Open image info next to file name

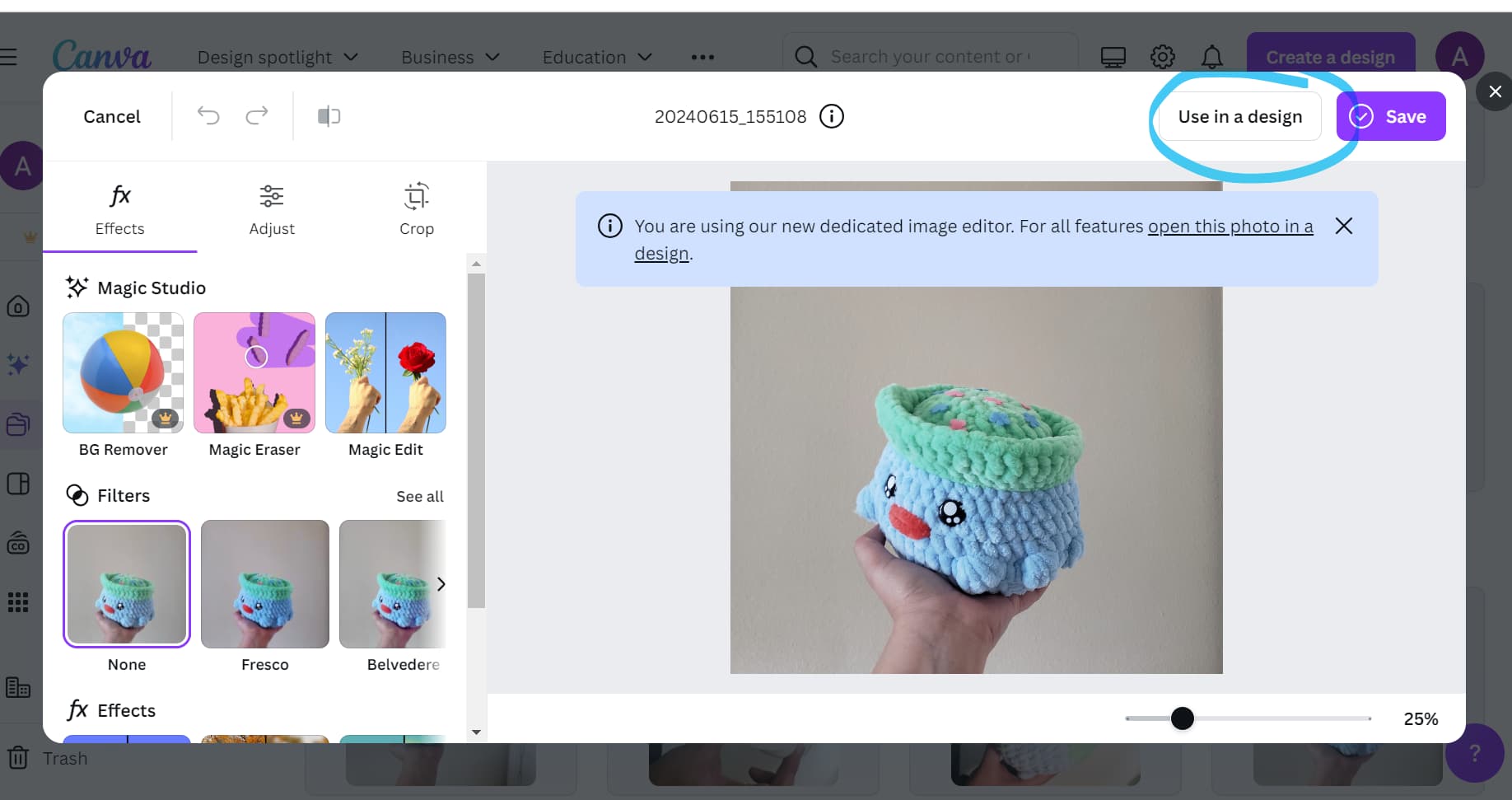click(832, 116)
